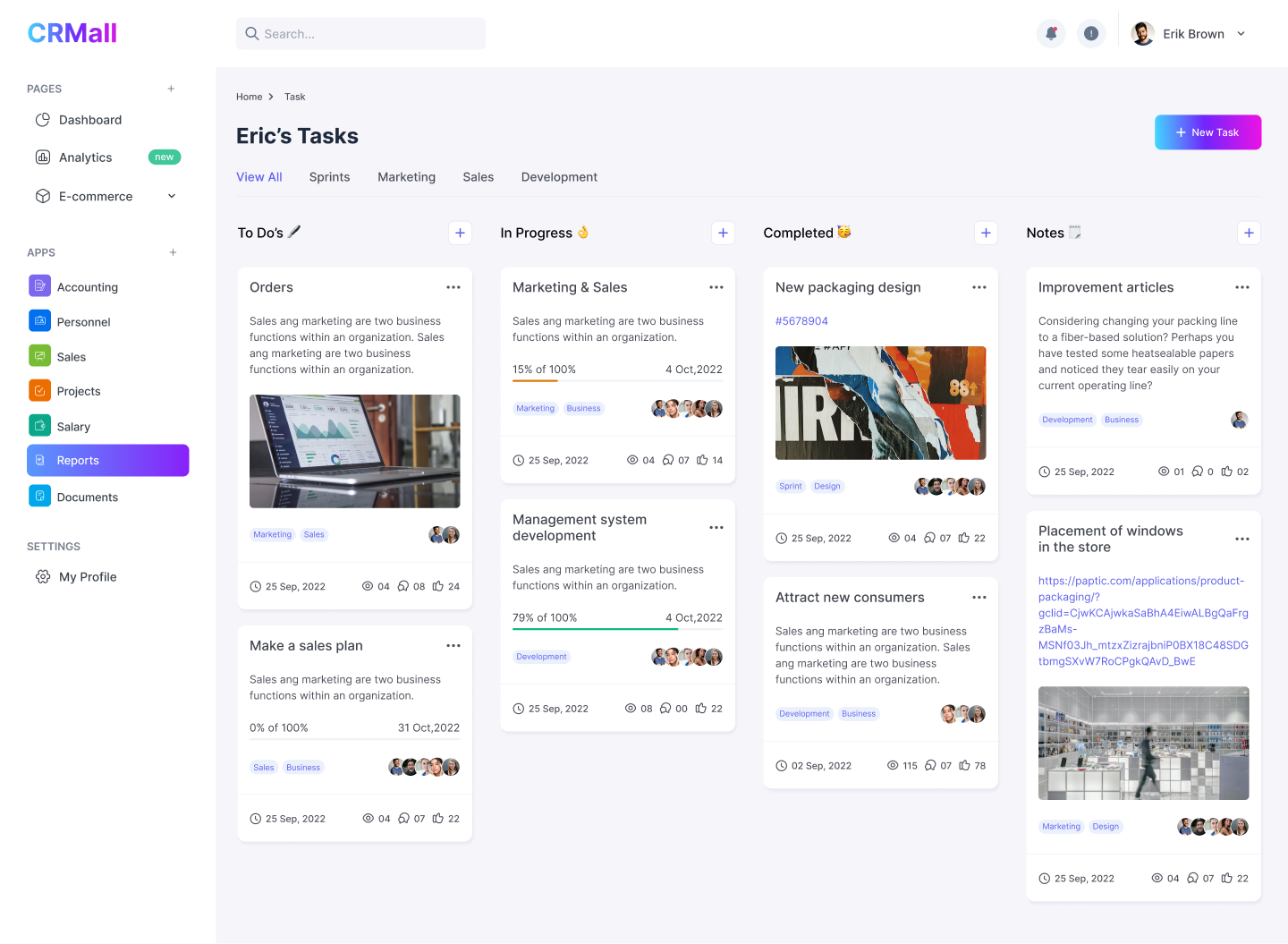Like the Attract new consumers card
1288x944 pixels.
point(964,765)
